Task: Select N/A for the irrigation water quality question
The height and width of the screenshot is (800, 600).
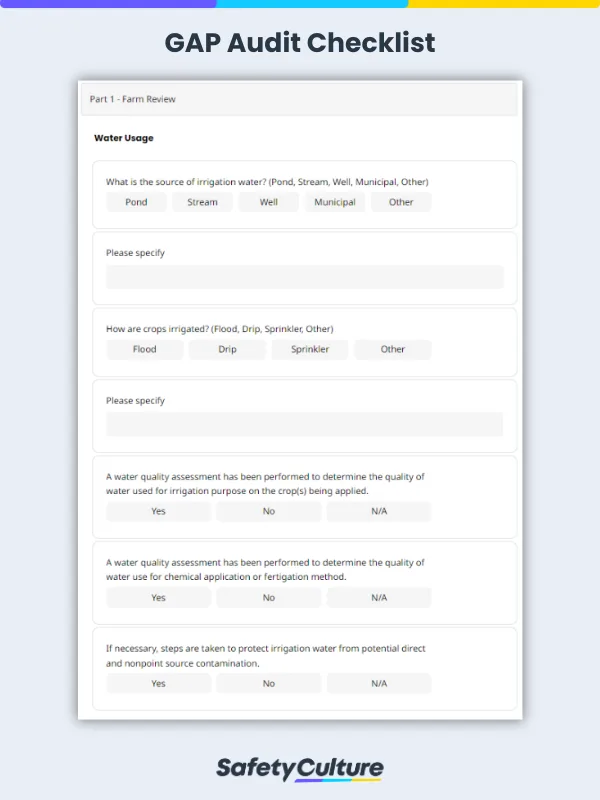Action: coord(379,512)
